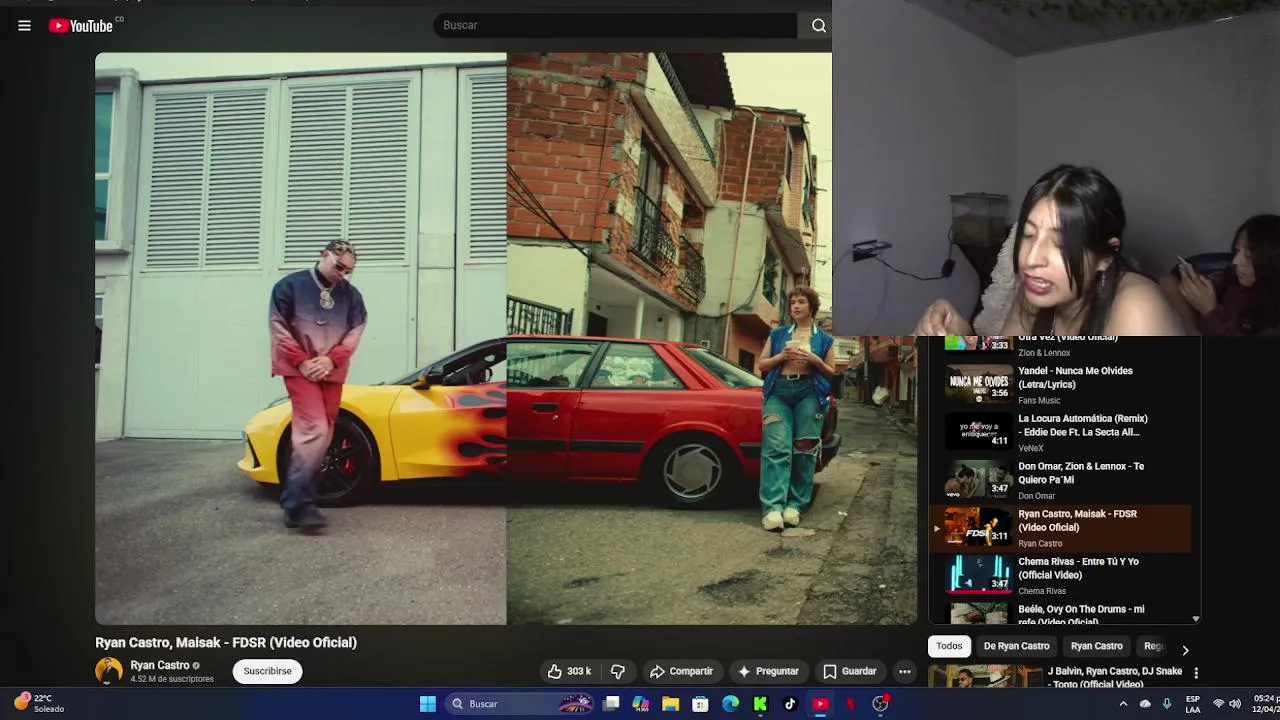Select the Todos filter chip
Screen dimensions: 1280x720
949,646
